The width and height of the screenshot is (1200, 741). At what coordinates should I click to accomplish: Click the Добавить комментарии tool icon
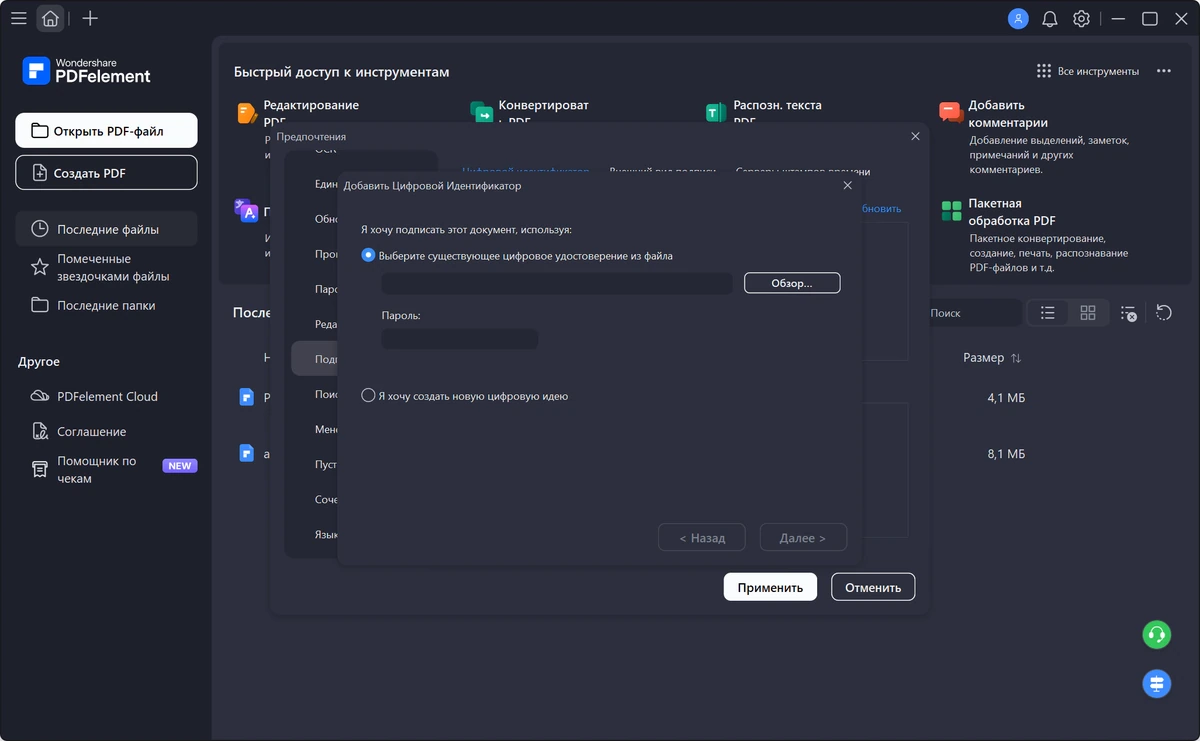point(950,111)
